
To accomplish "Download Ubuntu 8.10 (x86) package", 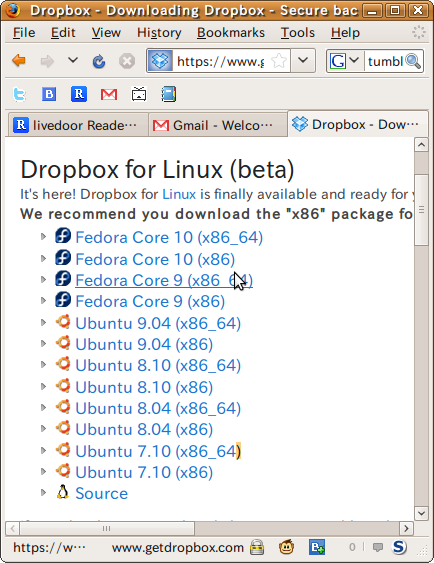I will (144, 387).
